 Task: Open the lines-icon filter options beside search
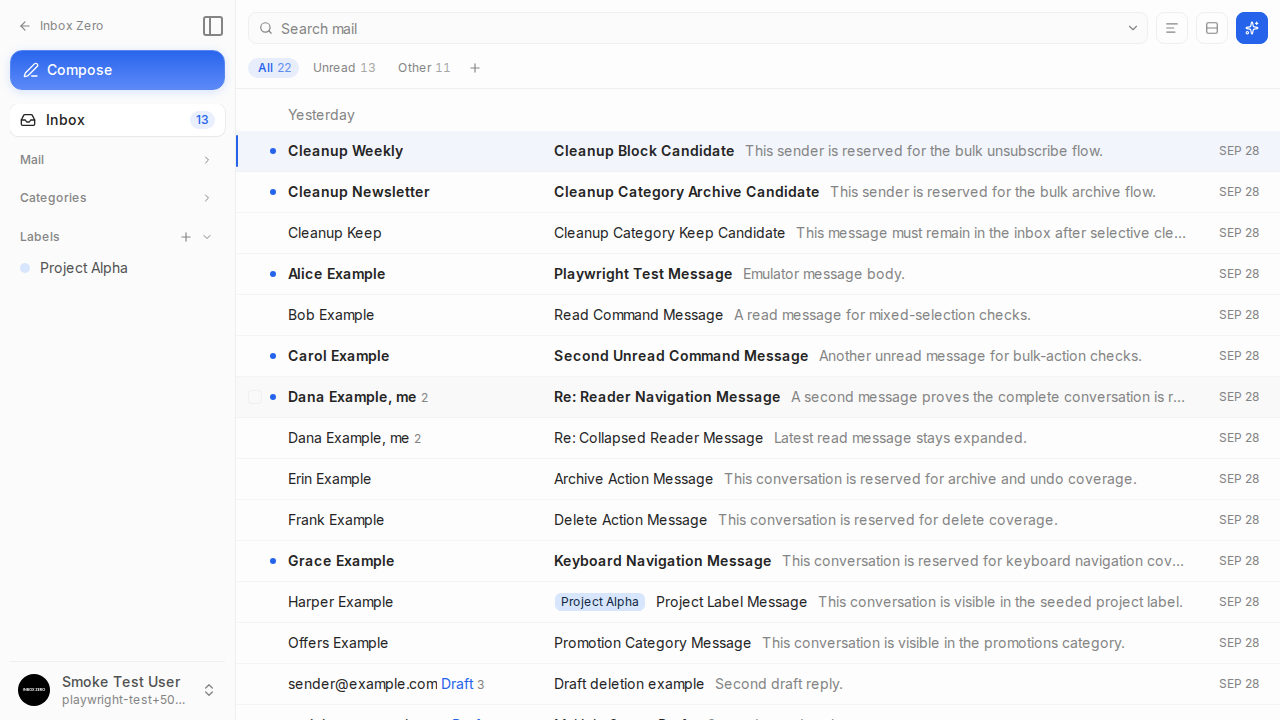tap(1172, 28)
